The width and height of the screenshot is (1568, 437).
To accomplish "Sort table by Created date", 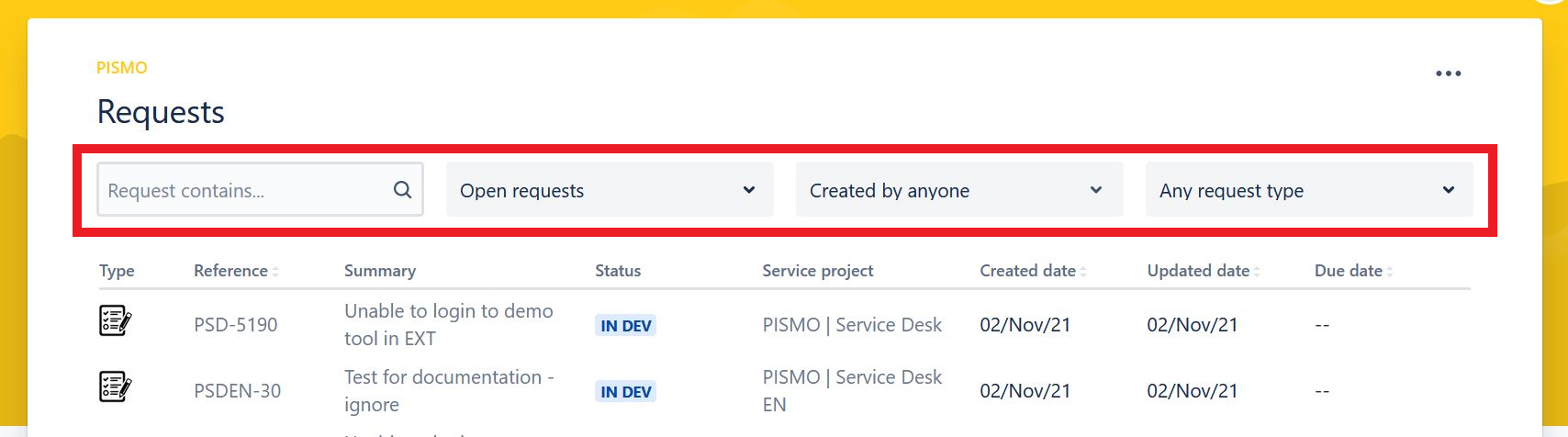I will (x=1033, y=271).
